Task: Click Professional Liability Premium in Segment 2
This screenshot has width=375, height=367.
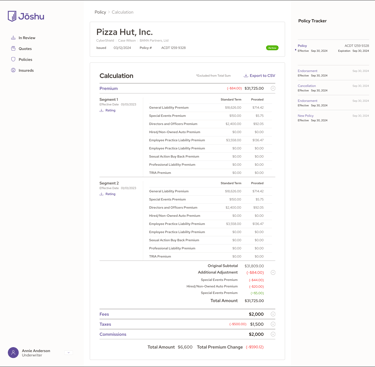Action: 172,248
